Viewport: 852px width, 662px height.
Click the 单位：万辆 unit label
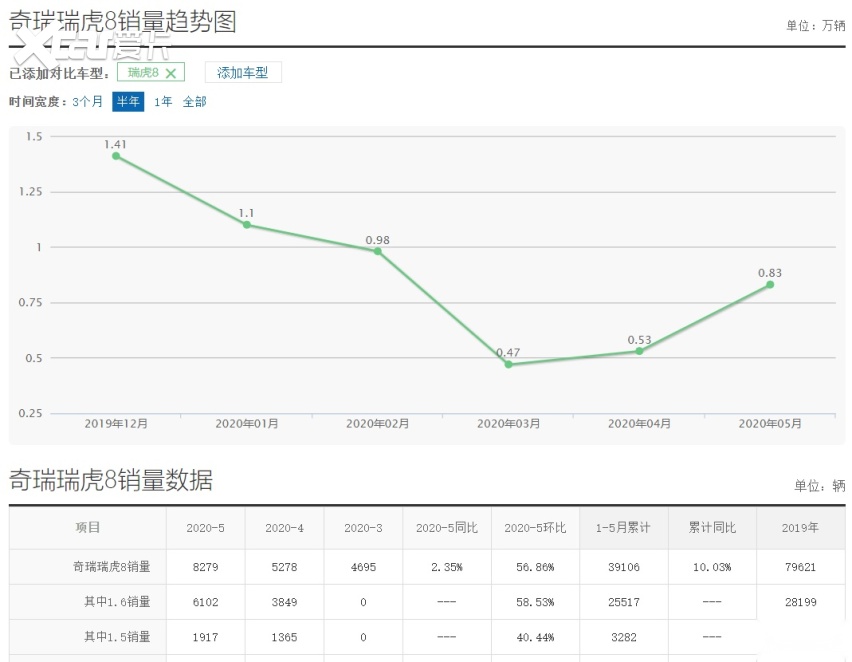(x=816, y=26)
